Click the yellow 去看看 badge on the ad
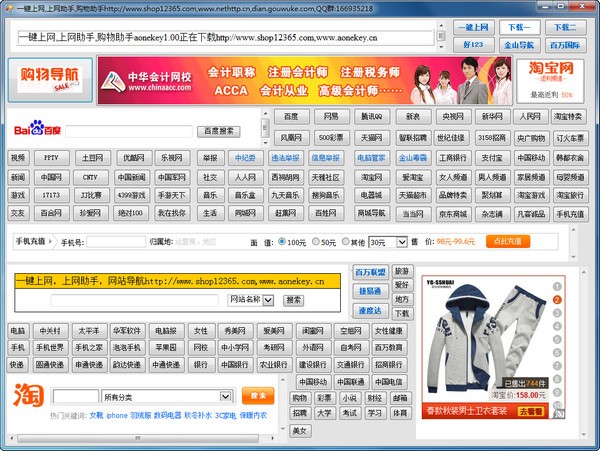Screen dimensions: 600x451 (530, 411)
